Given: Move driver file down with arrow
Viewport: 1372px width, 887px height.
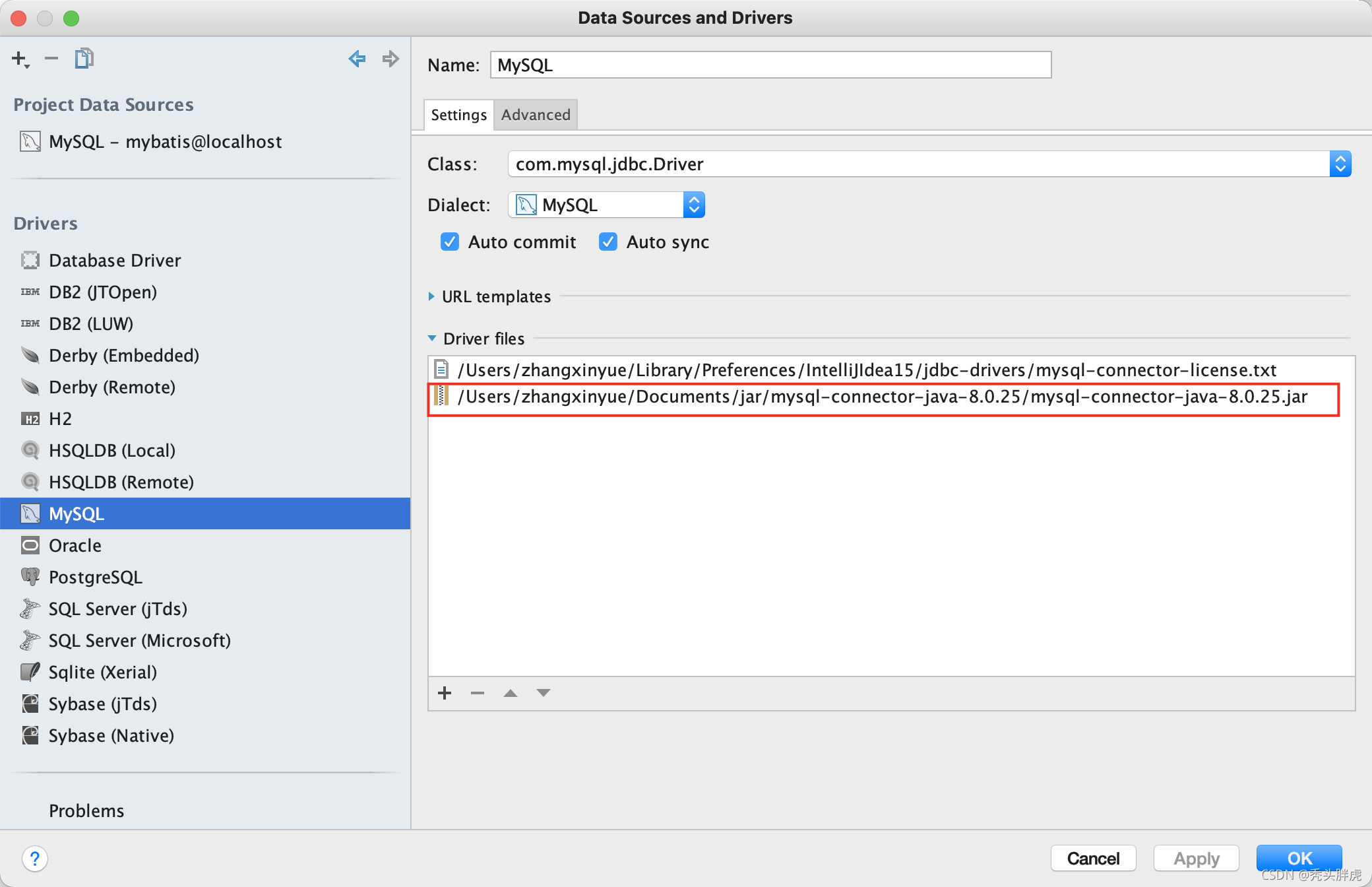Looking at the screenshot, I should 544,693.
